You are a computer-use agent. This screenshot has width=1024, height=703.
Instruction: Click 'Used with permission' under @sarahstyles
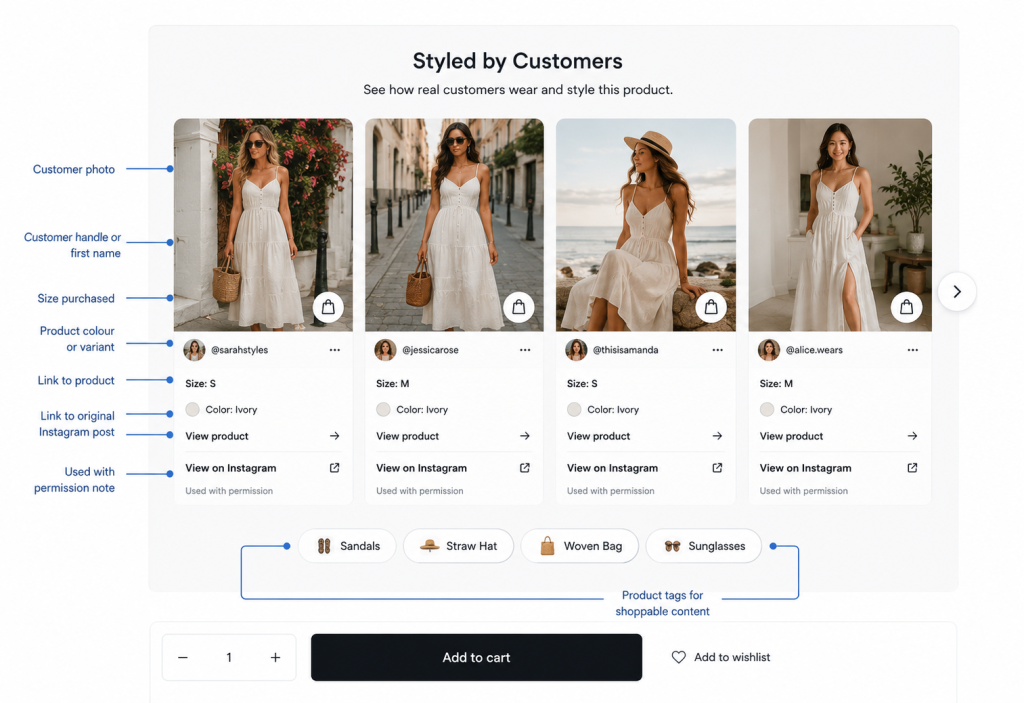pos(229,491)
